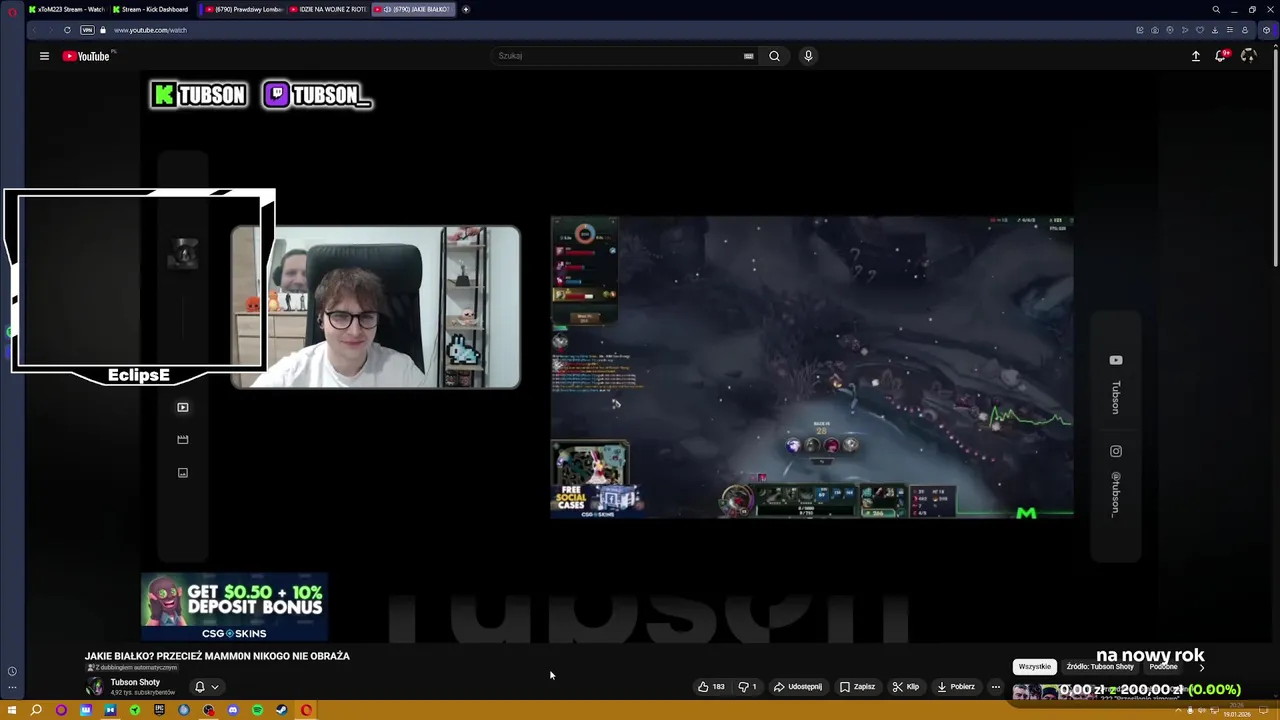The width and height of the screenshot is (1280, 720).
Task: Take snapshot with browser camera icon
Action: coord(1155,30)
